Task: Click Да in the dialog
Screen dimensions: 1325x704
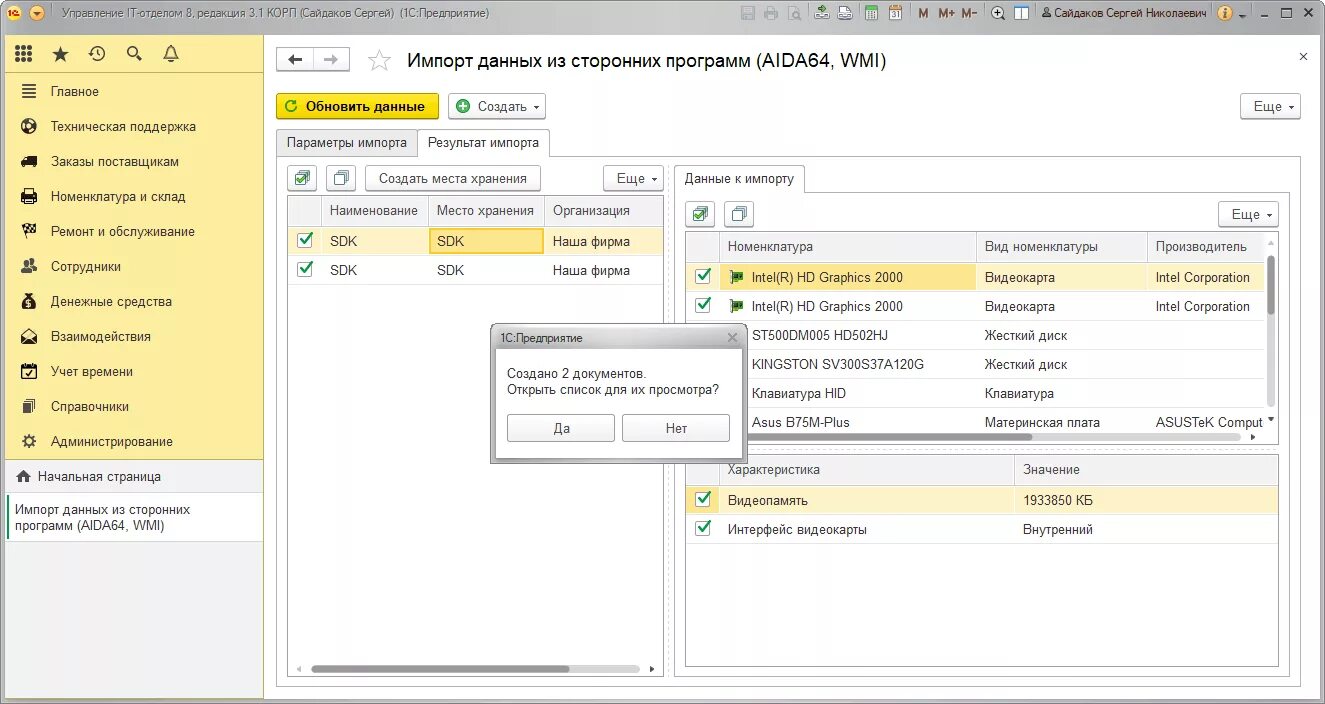Action: tap(561, 428)
